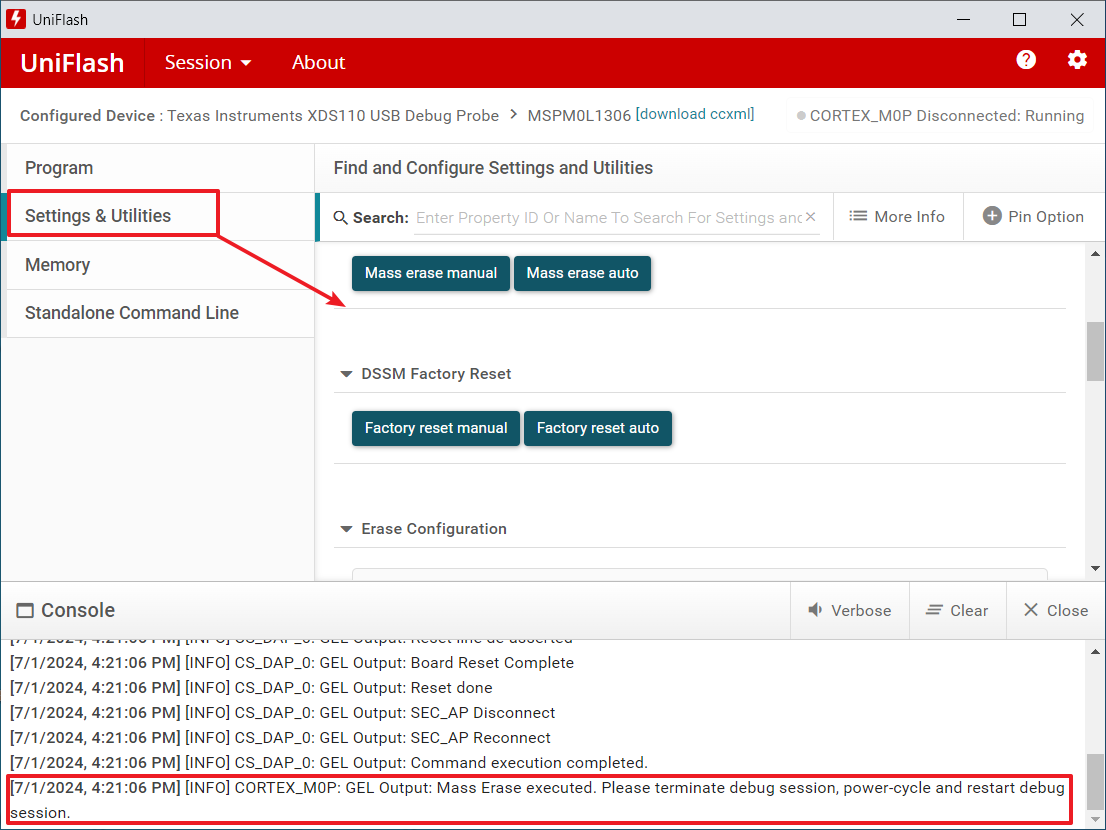Screen dimensions: 1106x830
Task: Collapse the Erase Configuration section
Action: (x=347, y=529)
